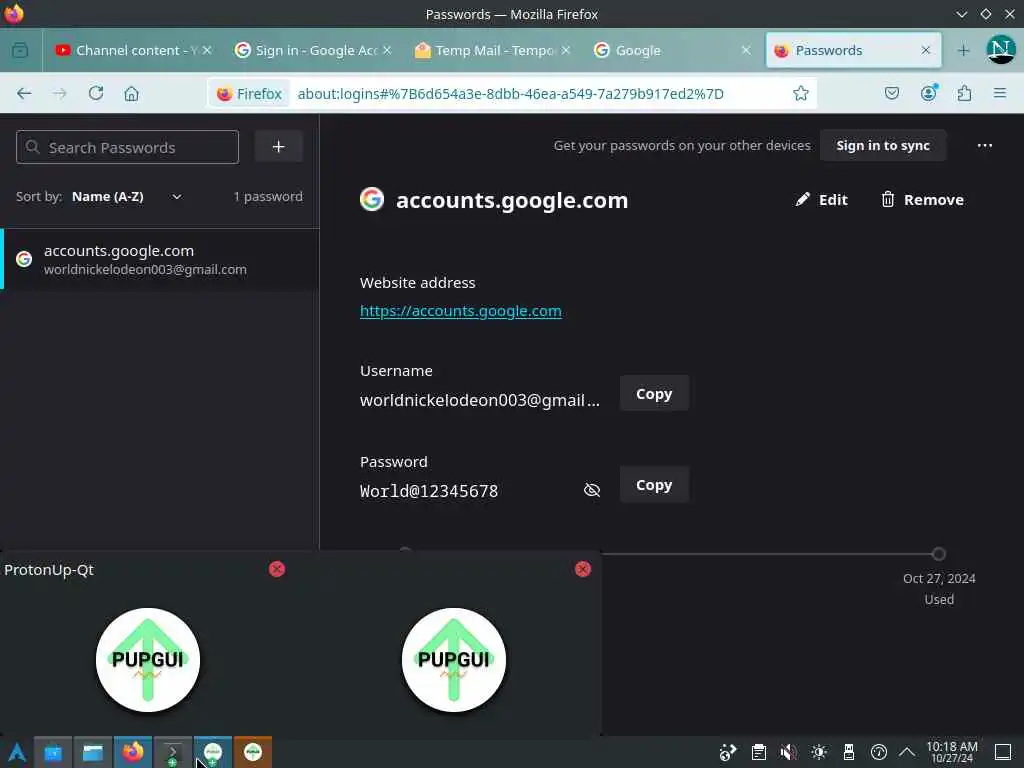This screenshot has height=768, width=1024.
Task: Open the Discover store taskbar icon
Action: coord(53,752)
